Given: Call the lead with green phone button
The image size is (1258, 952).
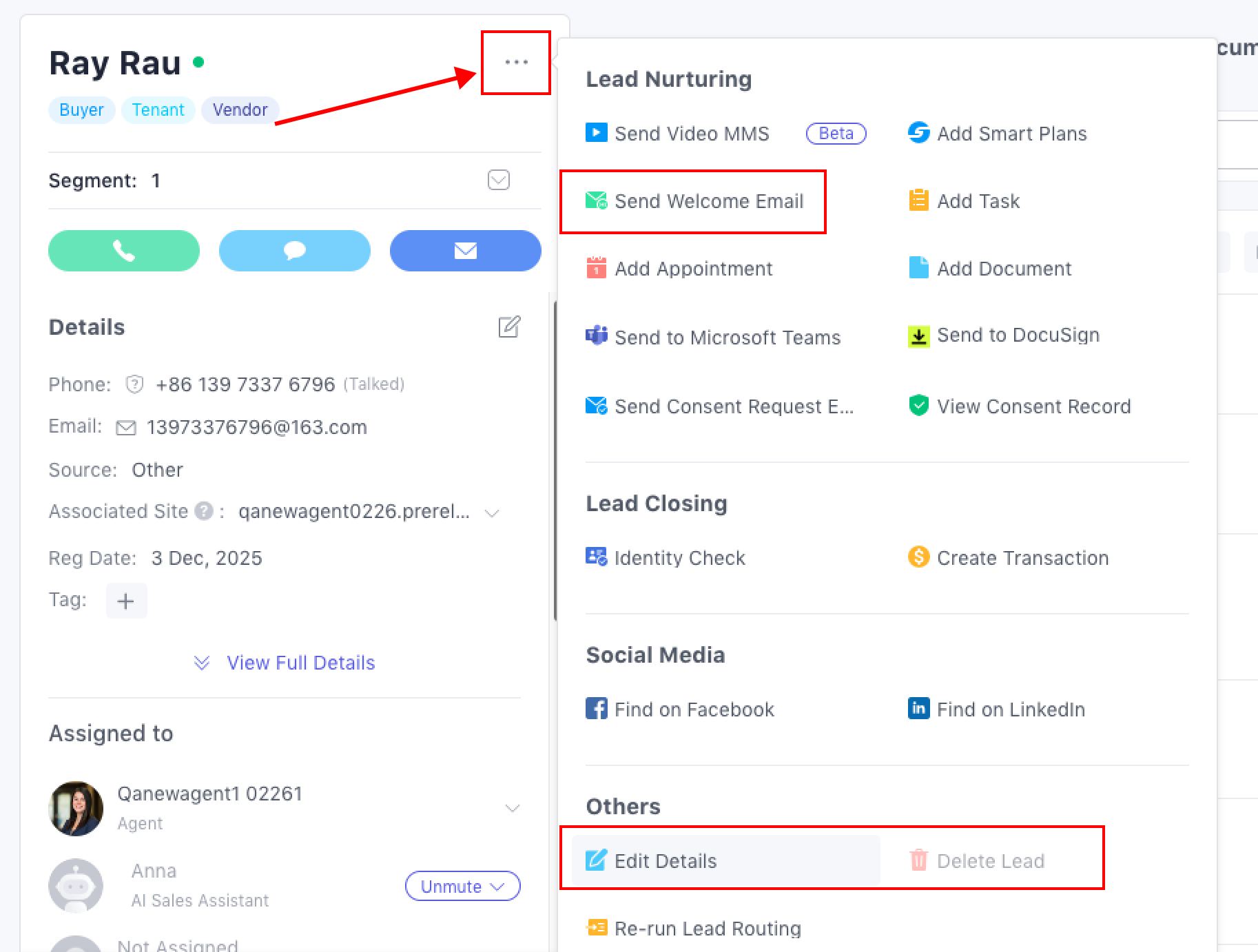Looking at the screenshot, I should (x=124, y=251).
